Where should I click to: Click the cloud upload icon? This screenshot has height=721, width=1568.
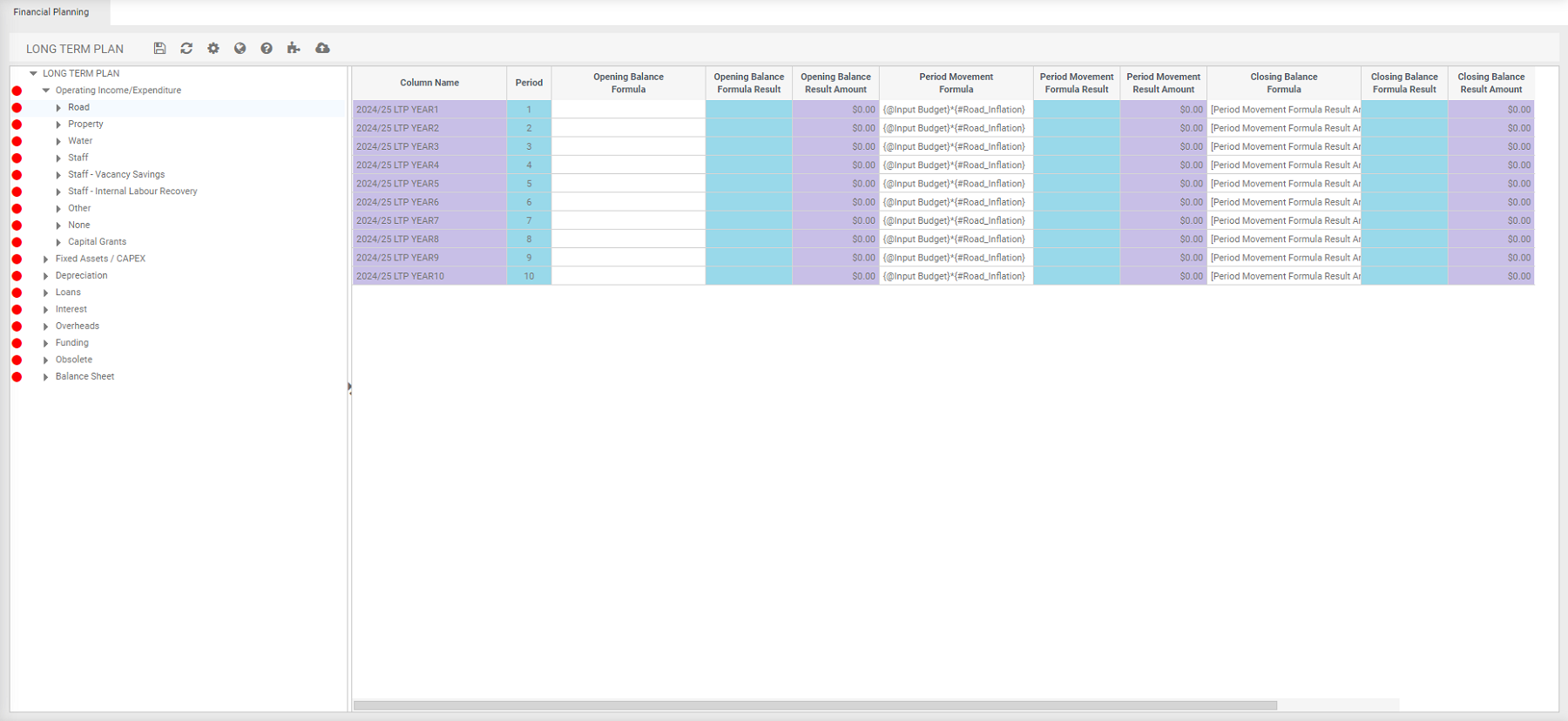(x=322, y=49)
